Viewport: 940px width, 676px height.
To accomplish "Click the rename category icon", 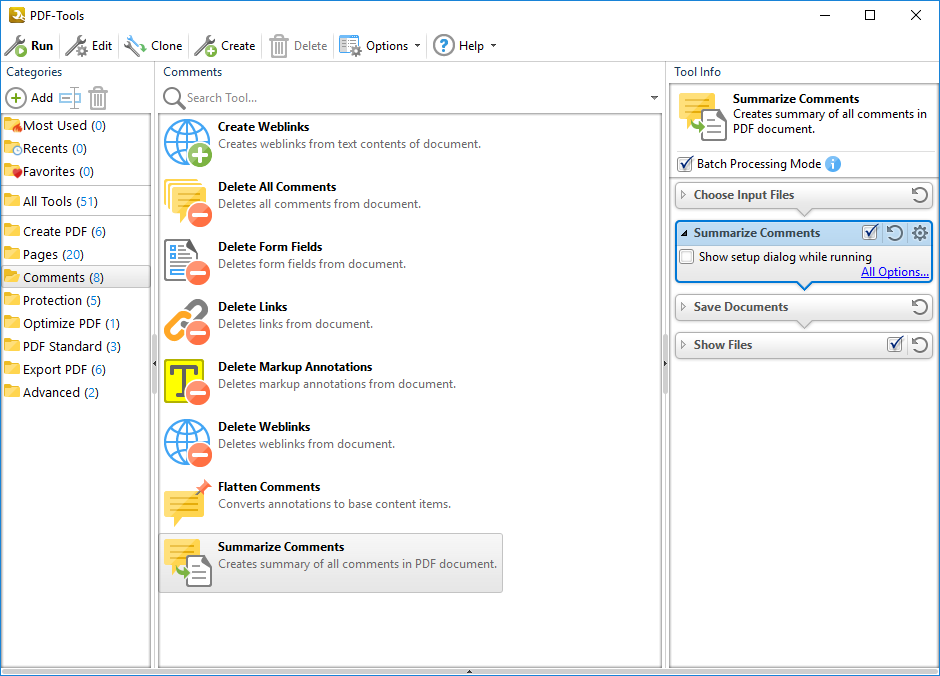I will click(x=69, y=98).
